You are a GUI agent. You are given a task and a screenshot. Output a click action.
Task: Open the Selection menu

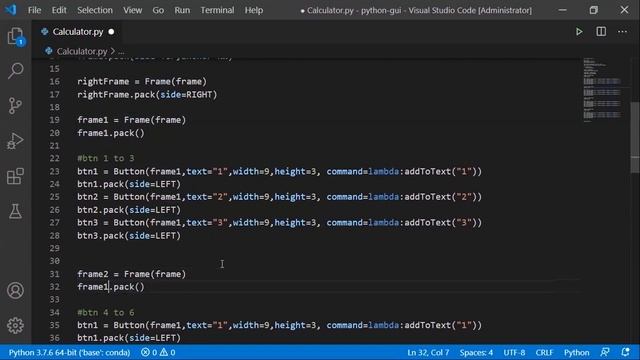[x=95, y=10]
